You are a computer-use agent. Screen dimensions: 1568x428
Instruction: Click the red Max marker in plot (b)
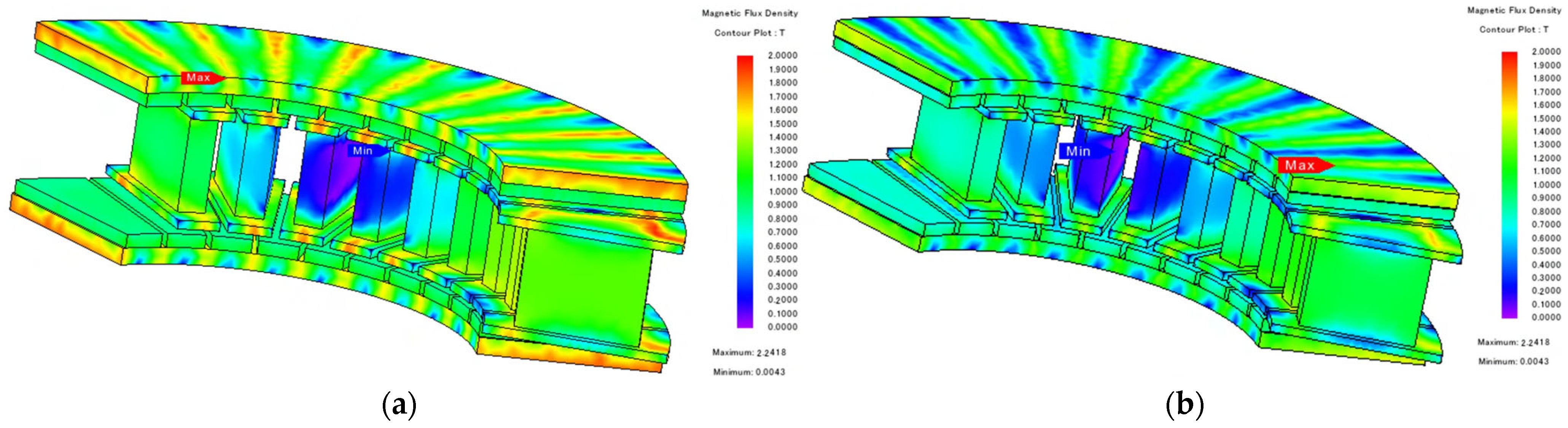[x=1303, y=165]
